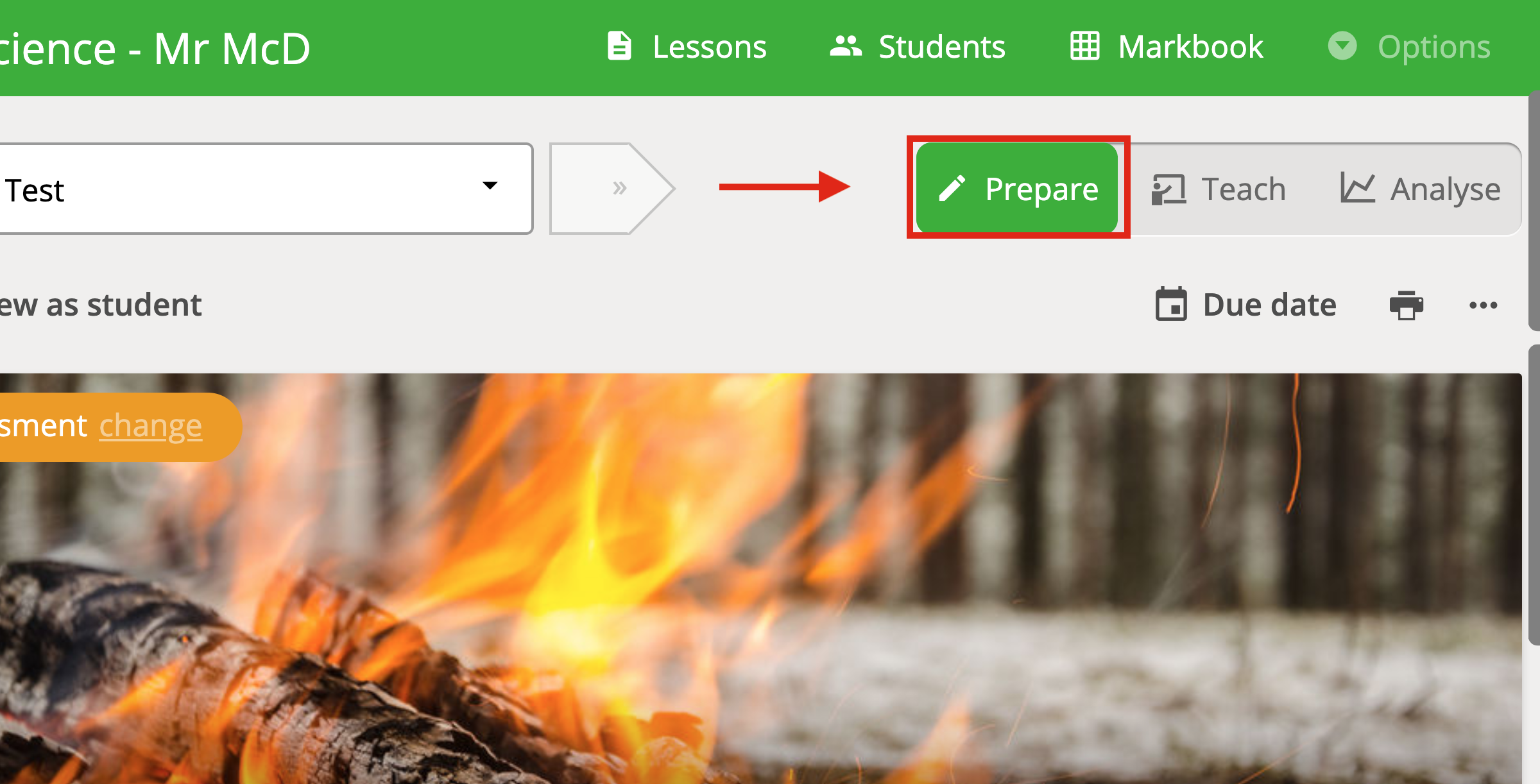Go to next lesson with double-chevron arrow
The width and height of the screenshot is (1540, 784).
pos(613,189)
